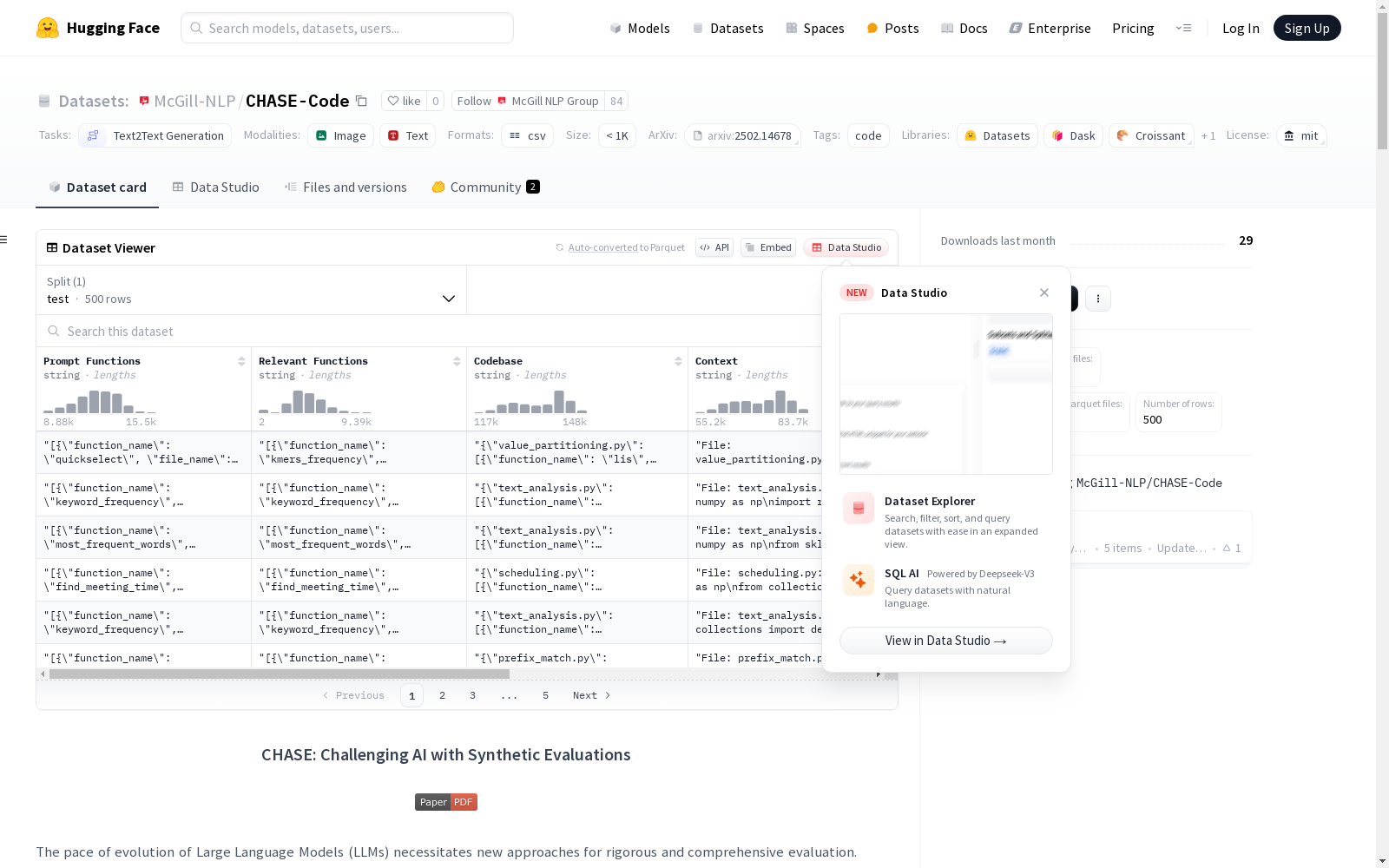Open the API button in Dataset Viewer
Image resolution: width=1389 pixels, height=868 pixels.
714,247
